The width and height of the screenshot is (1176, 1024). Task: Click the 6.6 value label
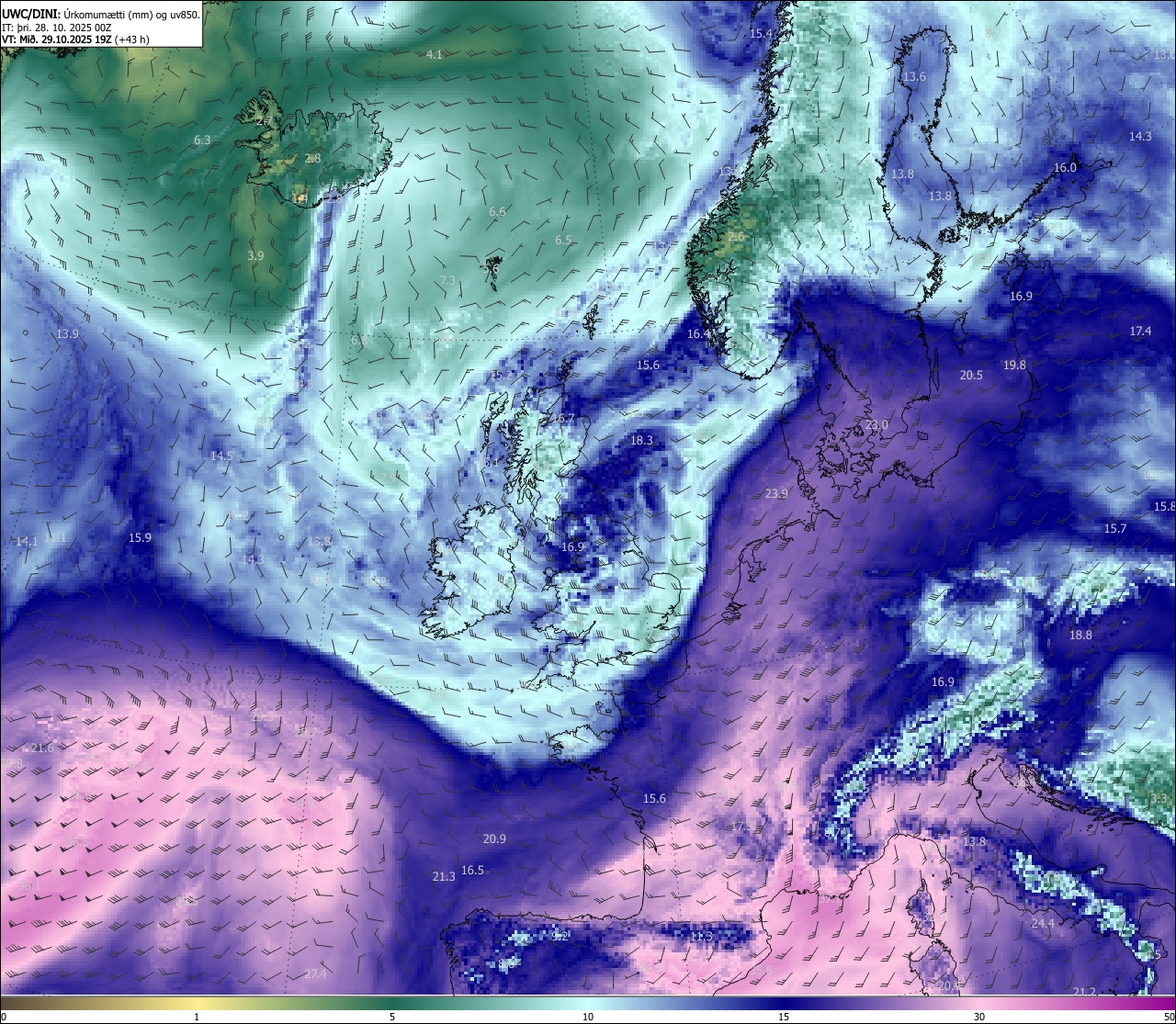tap(497, 212)
